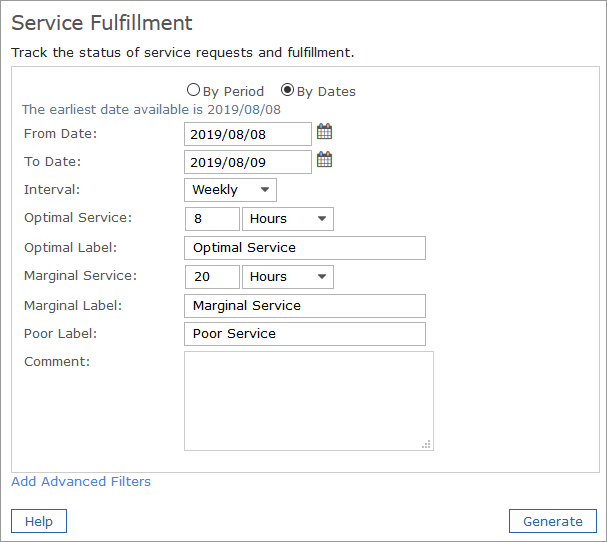Open the To Date calendar picker
607x542 pixels.
(324, 160)
